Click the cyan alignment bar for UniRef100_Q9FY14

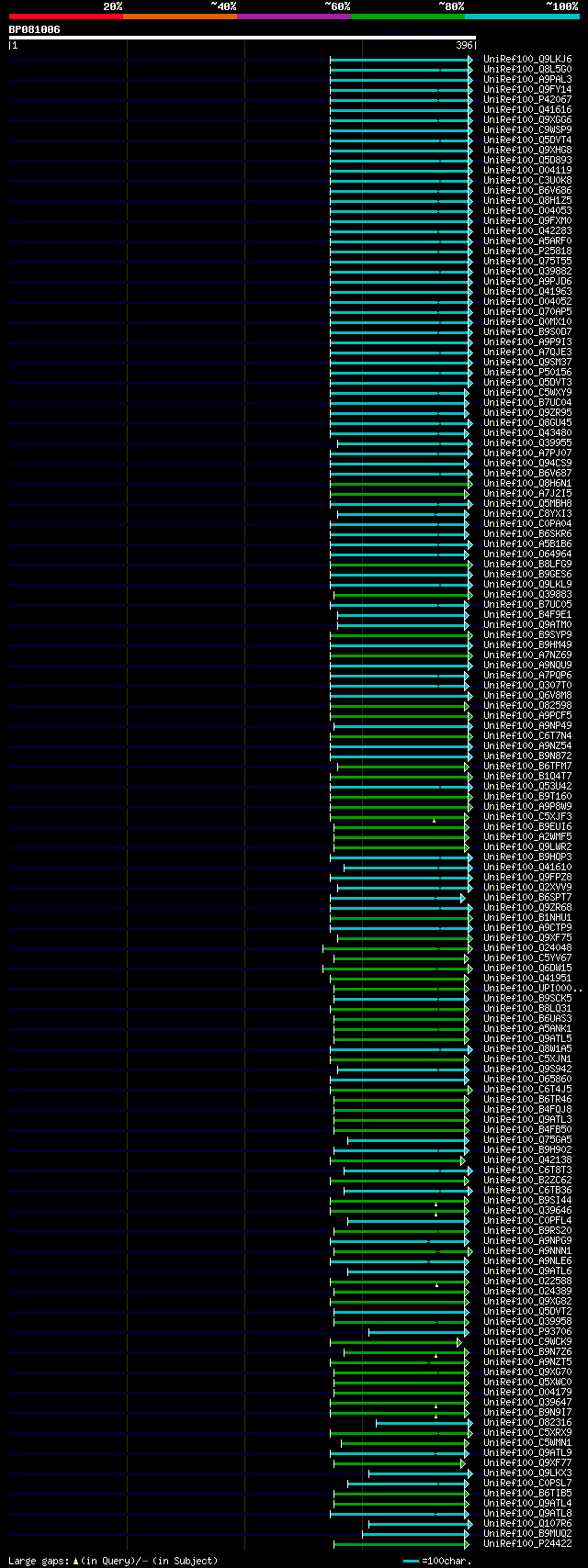(x=401, y=89)
